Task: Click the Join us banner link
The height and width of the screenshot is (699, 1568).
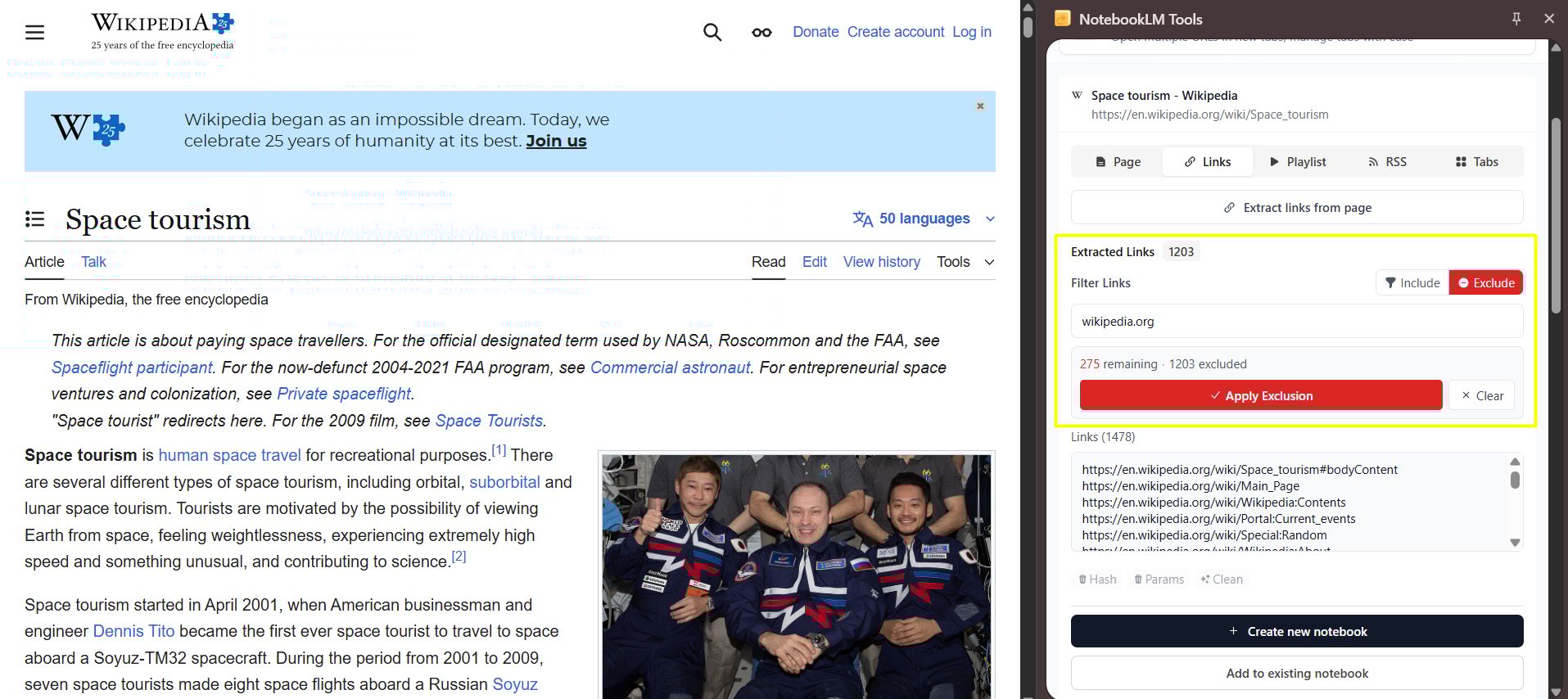Action: [x=556, y=141]
